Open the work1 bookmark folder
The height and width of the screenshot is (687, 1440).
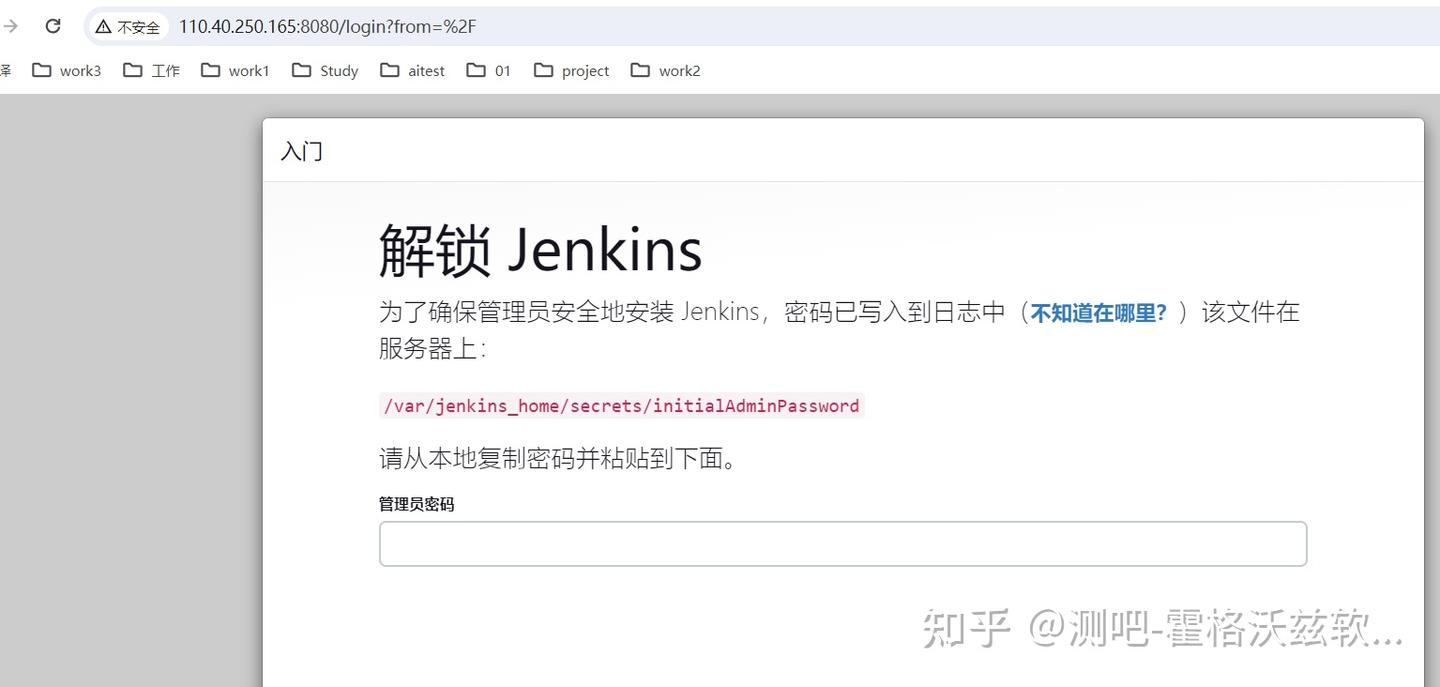click(236, 70)
